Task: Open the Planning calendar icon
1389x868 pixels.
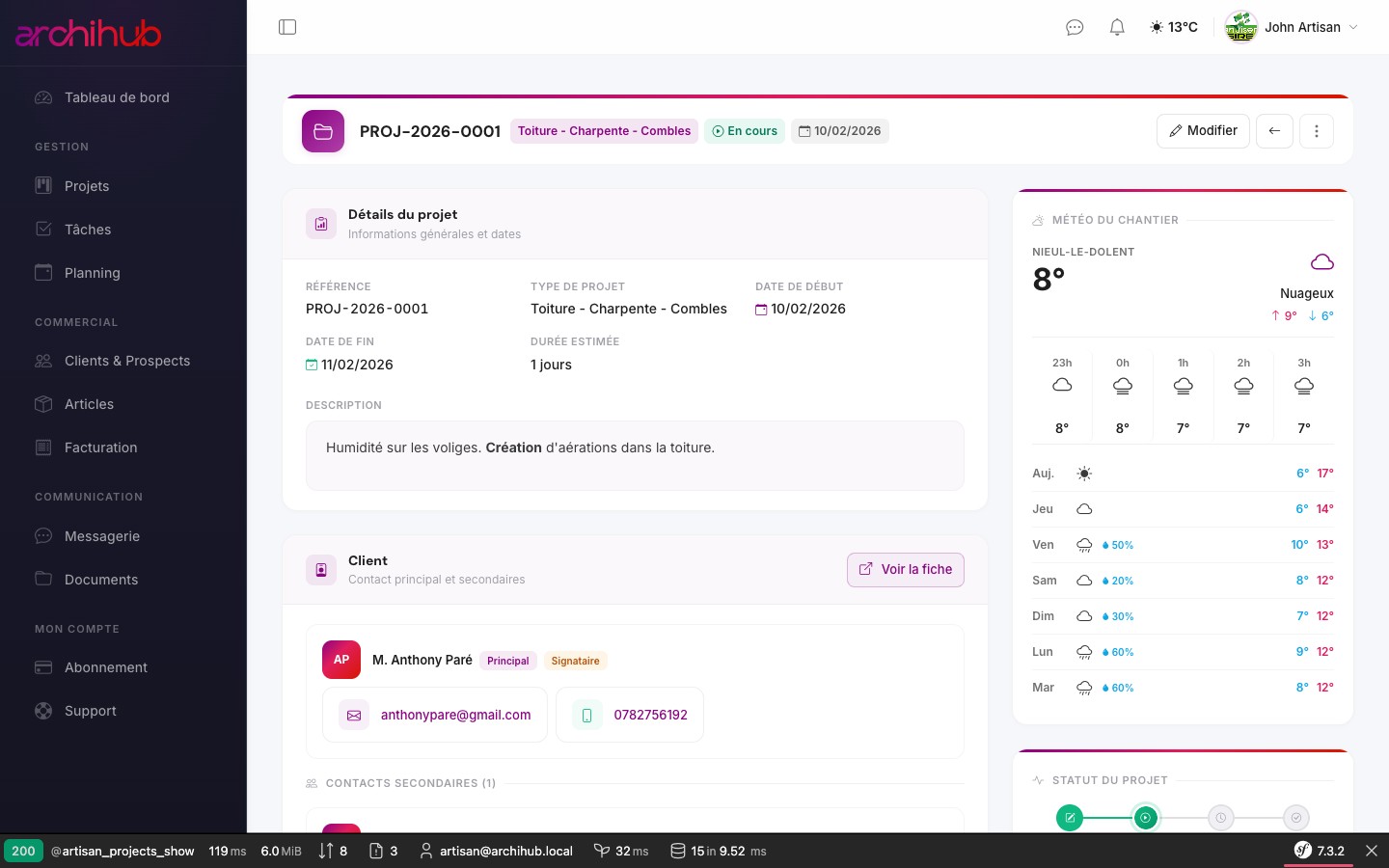Action: click(x=43, y=273)
